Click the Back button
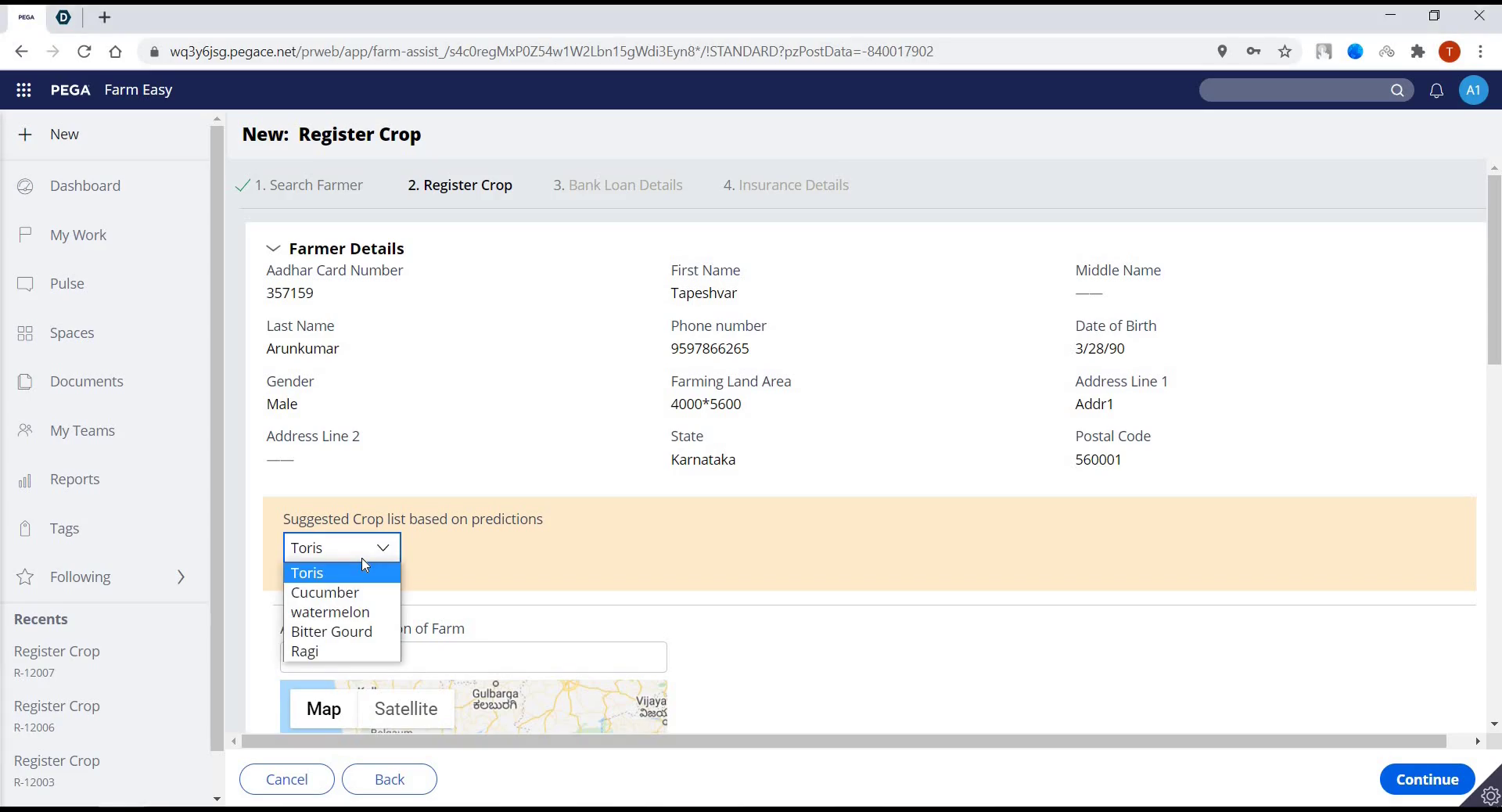1502x812 pixels. [390, 779]
